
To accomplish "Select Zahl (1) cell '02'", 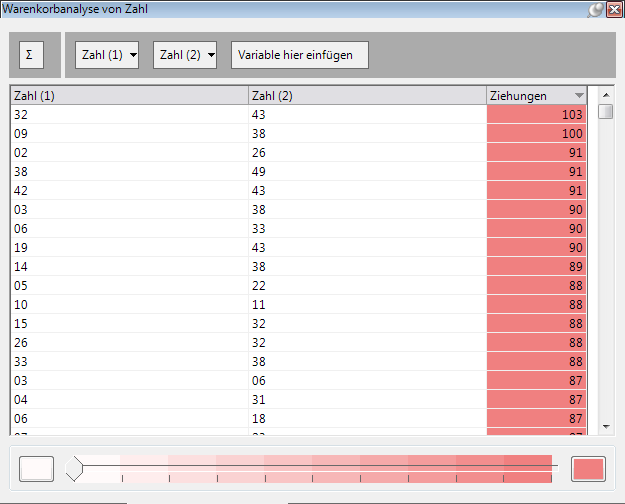I will (130, 152).
